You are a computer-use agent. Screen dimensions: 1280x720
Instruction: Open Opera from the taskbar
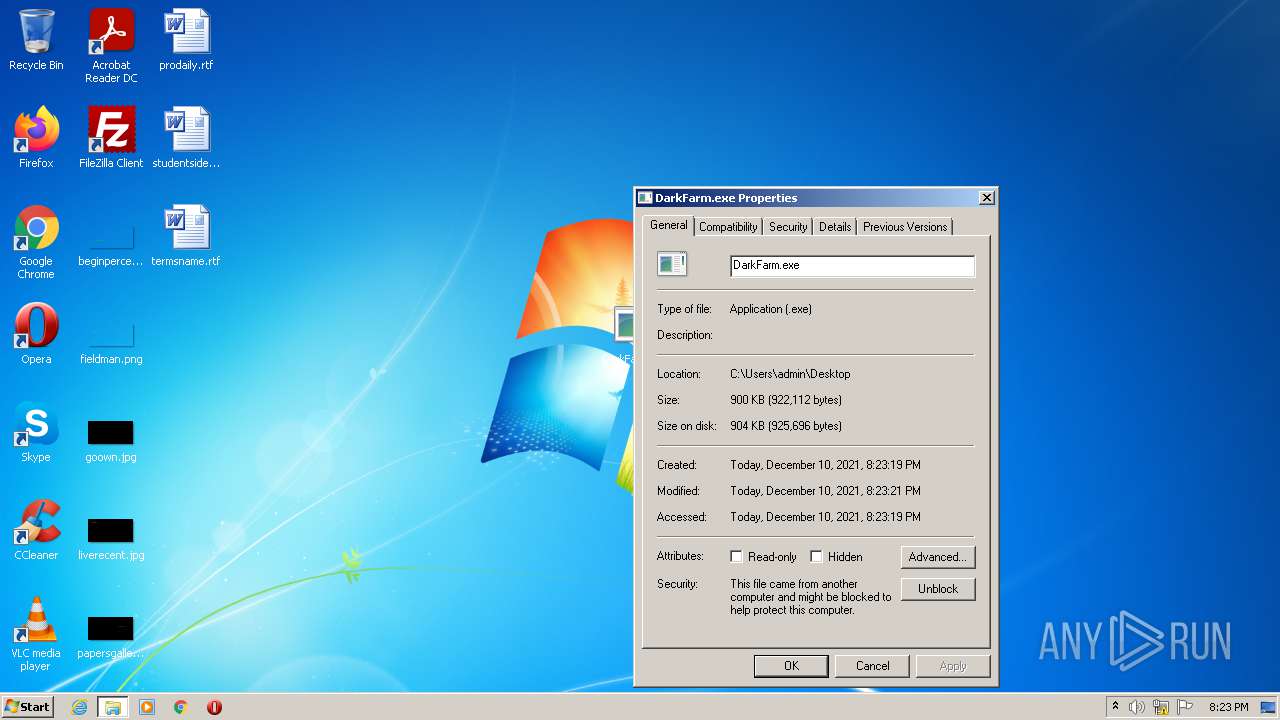tap(214, 707)
